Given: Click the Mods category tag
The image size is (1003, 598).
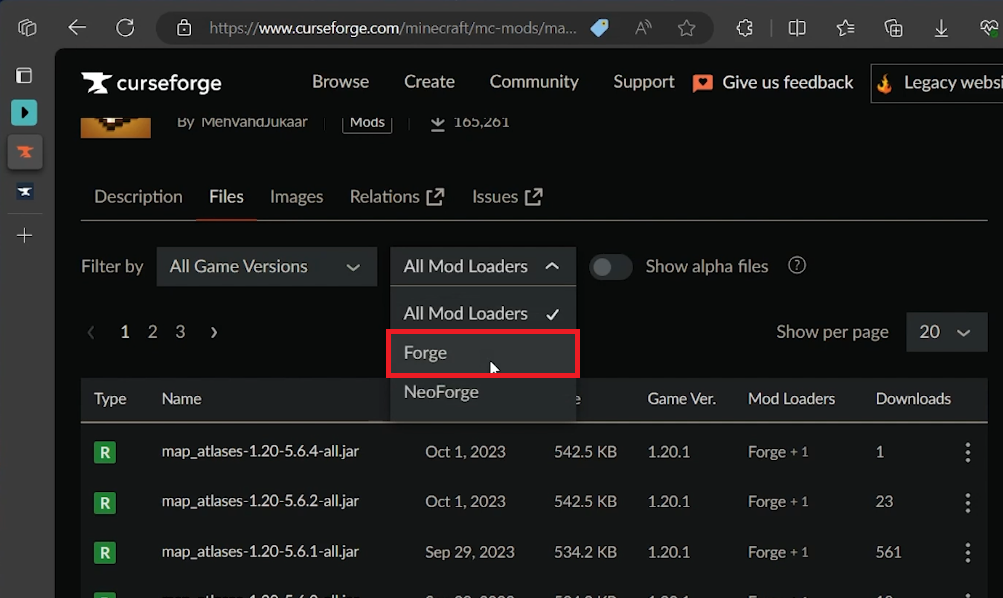Looking at the screenshot, I should click(367, 122).
